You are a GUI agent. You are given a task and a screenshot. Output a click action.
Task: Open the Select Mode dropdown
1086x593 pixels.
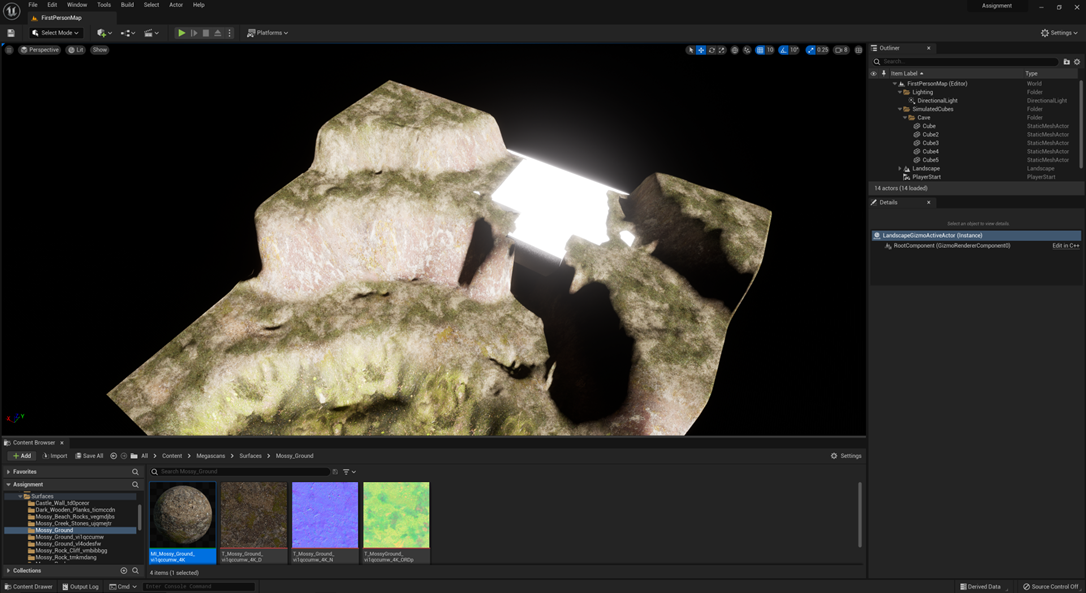(56, 33)
